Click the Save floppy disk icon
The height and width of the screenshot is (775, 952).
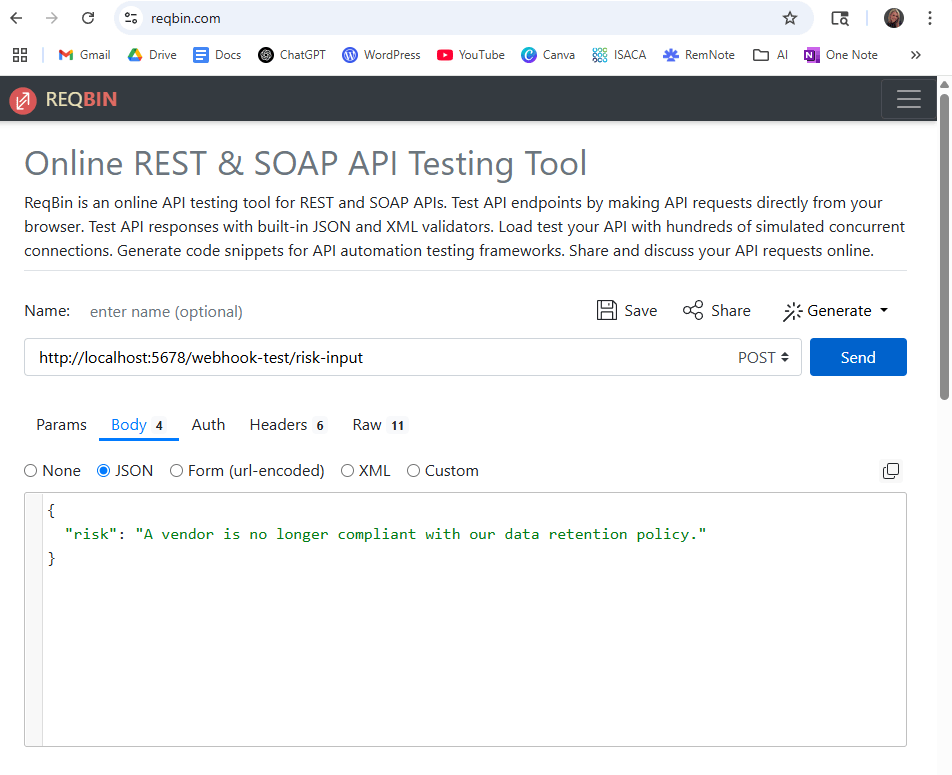tap(606, 311)
